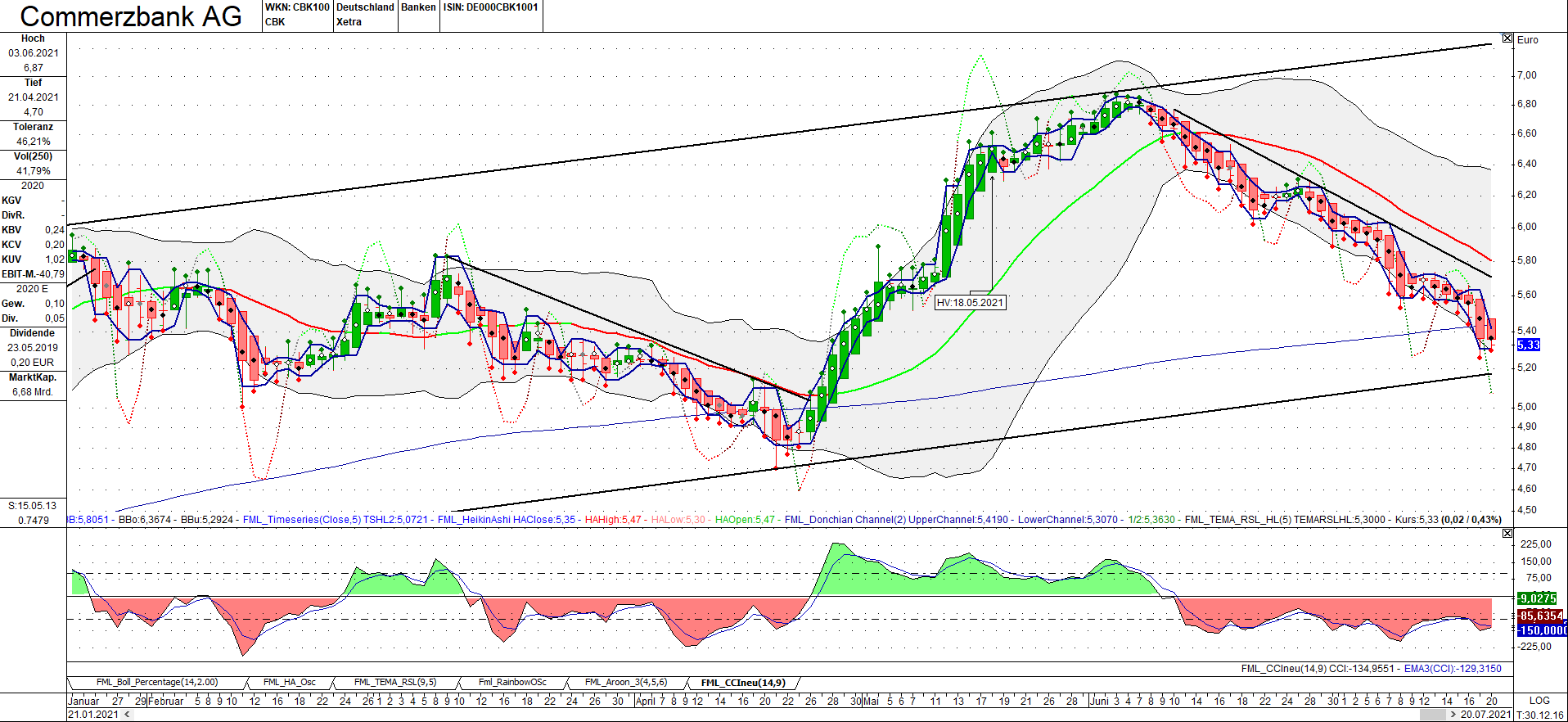The image size is (1568, 722).
Task: Click the Euro currency axis label
Action: [1528, 39]
